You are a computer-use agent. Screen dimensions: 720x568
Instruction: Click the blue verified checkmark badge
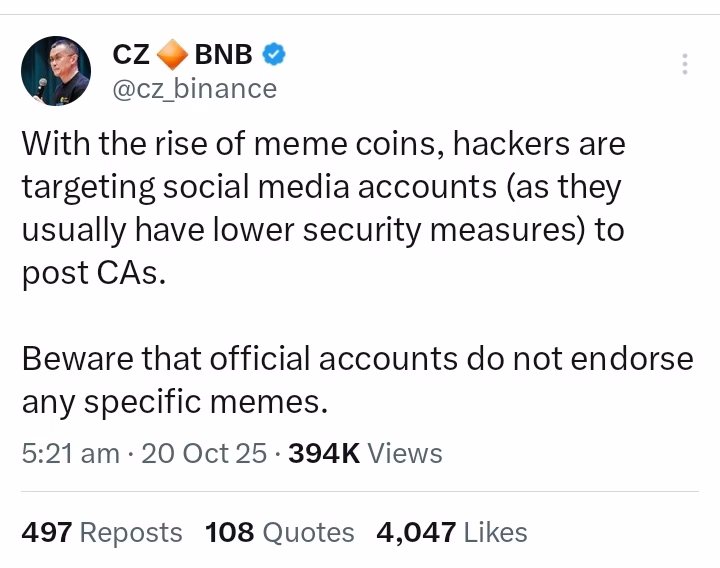click(273, 54)
